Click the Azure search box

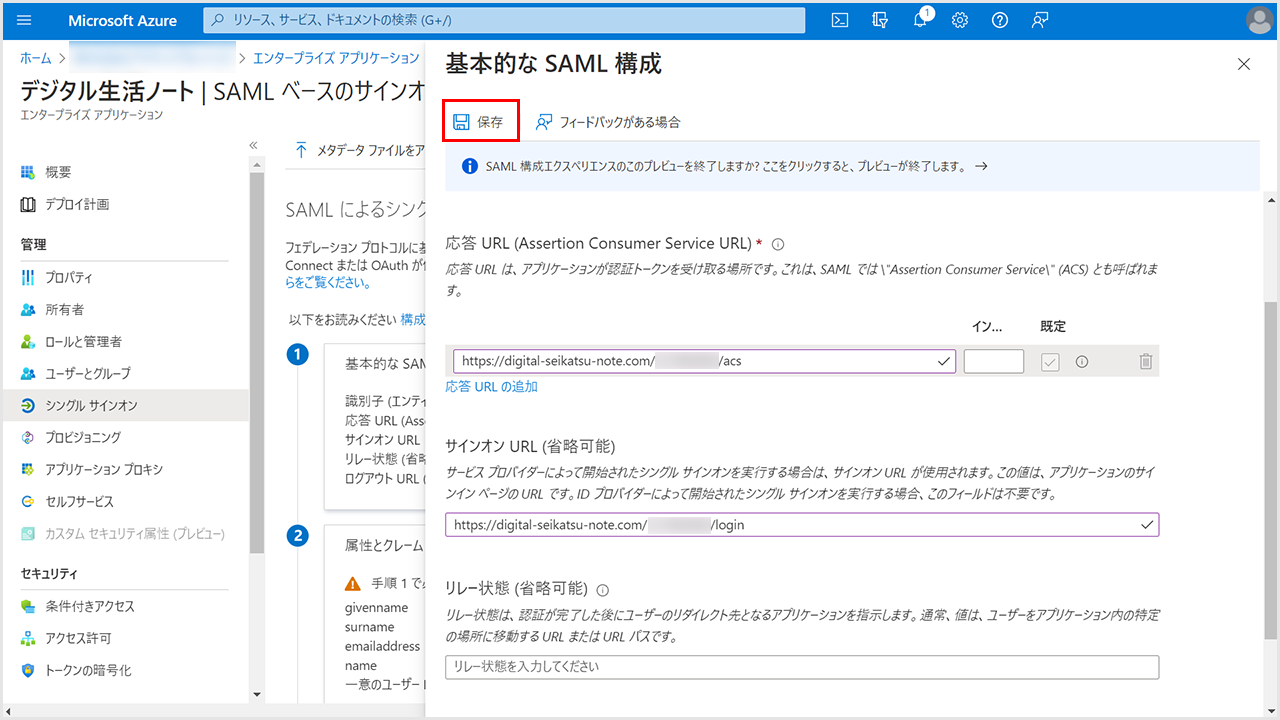pos(504,20)
